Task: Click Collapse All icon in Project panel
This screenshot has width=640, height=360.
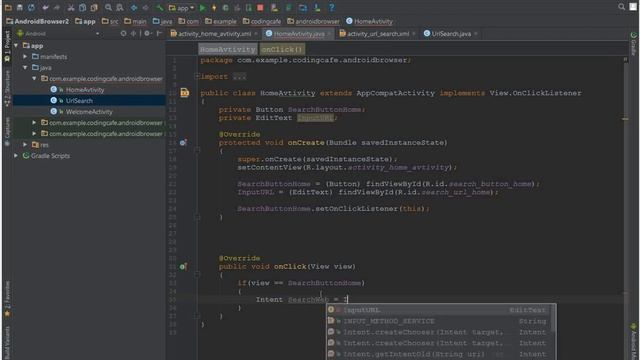Action: [133, 33]
